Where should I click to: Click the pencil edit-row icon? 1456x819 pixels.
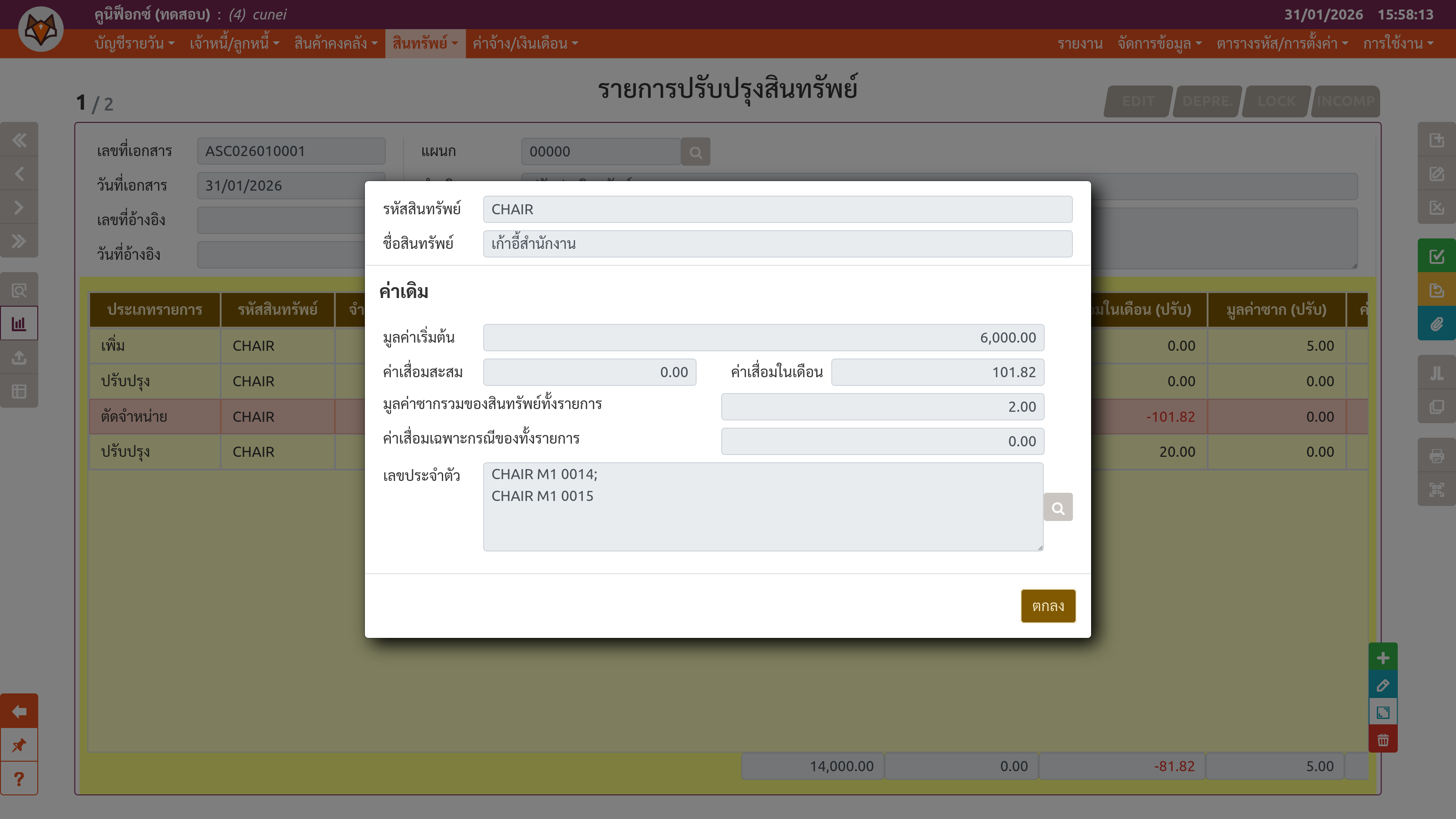tap(1383, 685)
